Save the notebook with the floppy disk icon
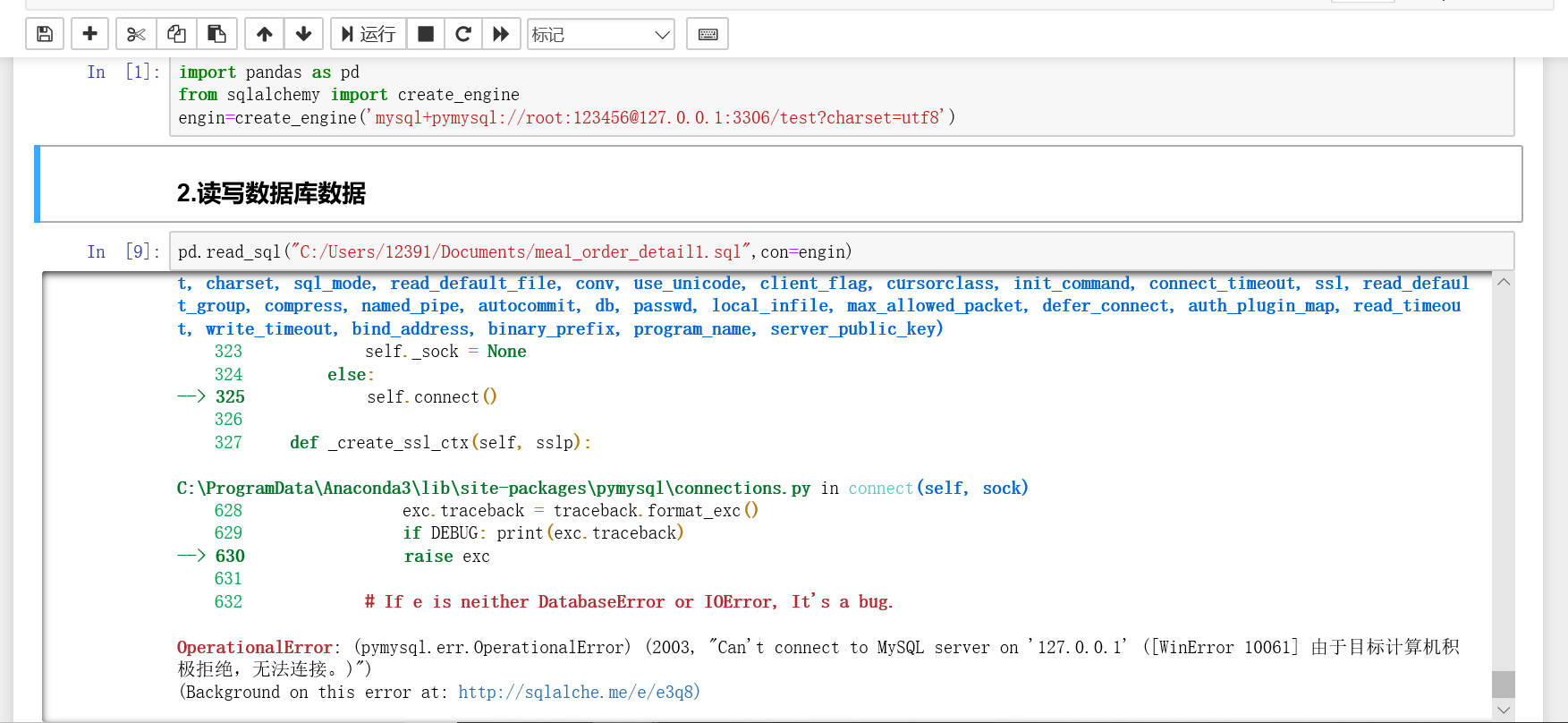This screenshot has height=723, width=1568. (45, 34)
